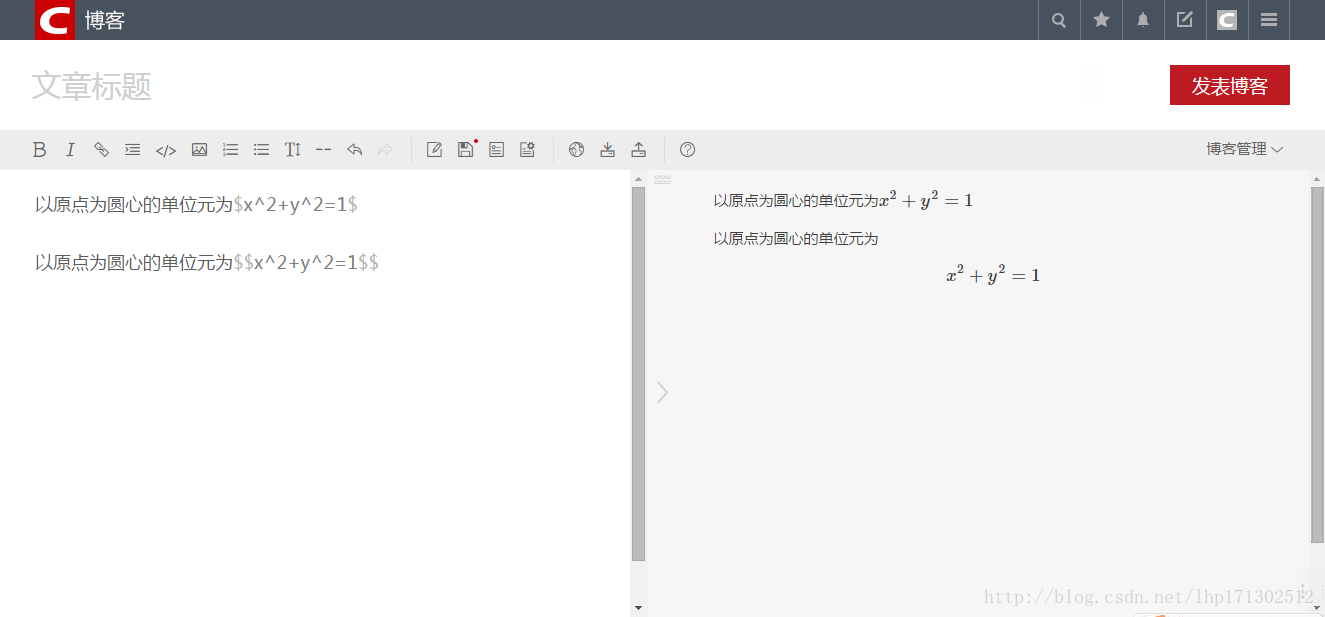The height and width of the screenshot is (617, 1325).
Task: Click the editor line with $$x^2+y^2=1$$
Action: (x=207, y=263)
